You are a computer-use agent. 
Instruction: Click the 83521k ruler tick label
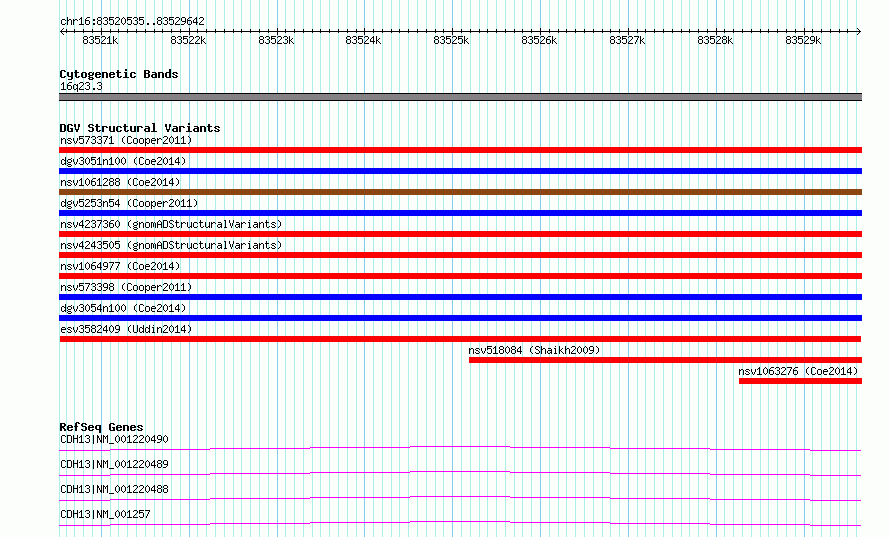(x=100, y=40)
